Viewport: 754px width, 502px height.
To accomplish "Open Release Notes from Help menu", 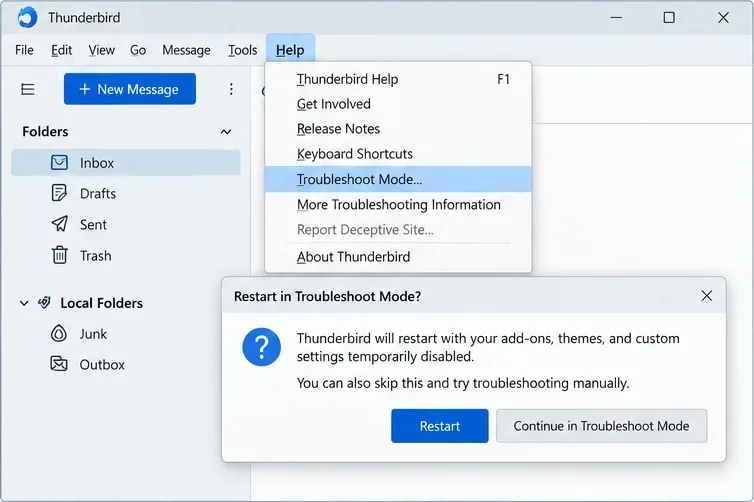I will pyautogui.click(x=398, y=129).
